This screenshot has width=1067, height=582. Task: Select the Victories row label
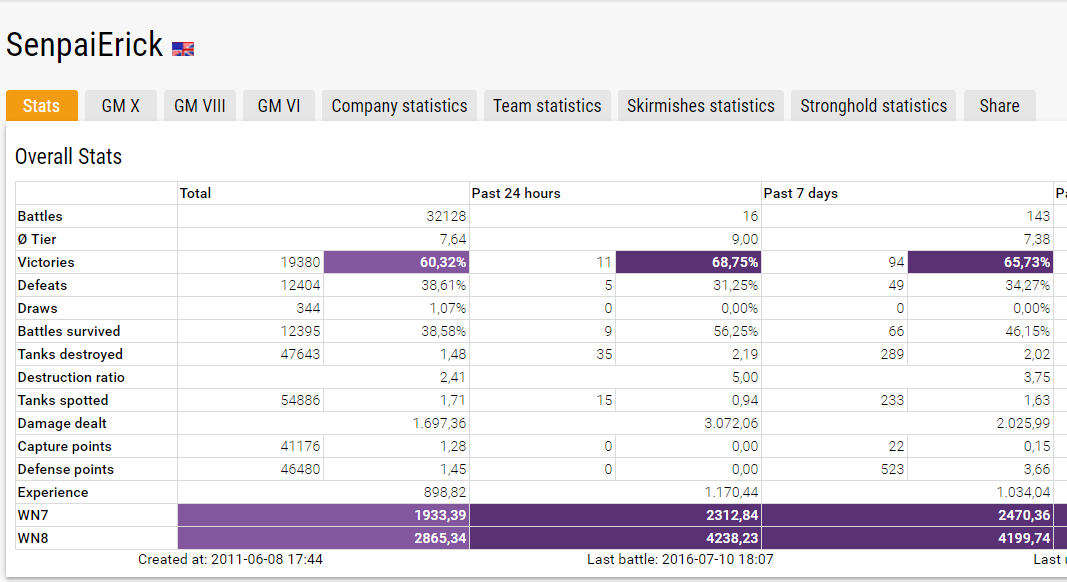pos(46,262)
